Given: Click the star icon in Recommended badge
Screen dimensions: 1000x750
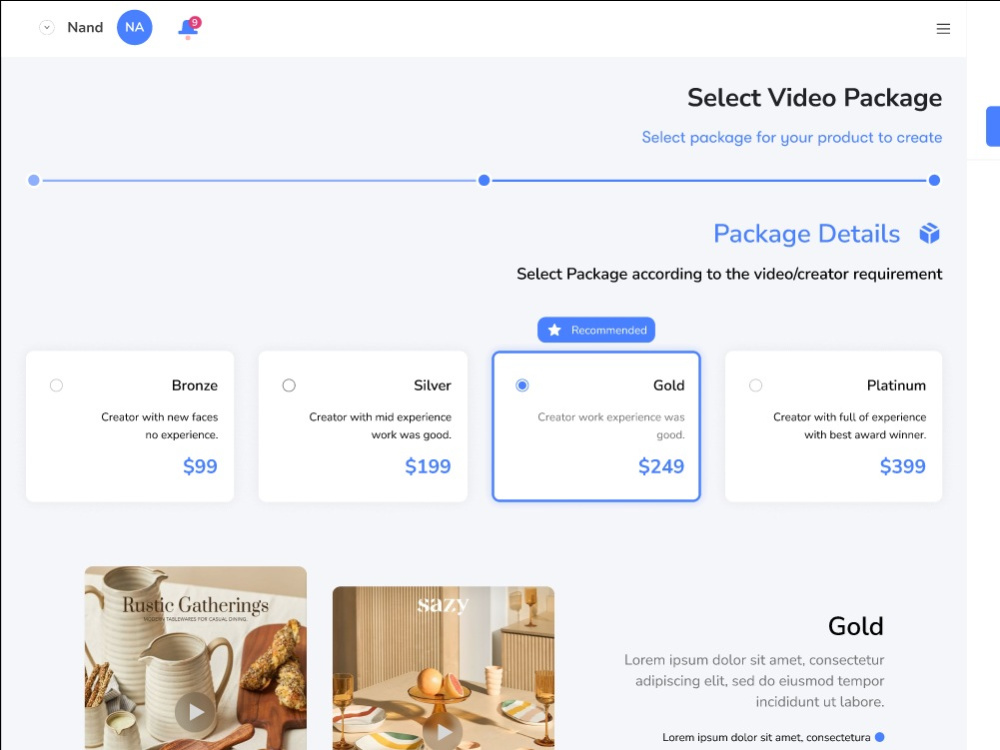Looking at the screenshot, I should [554, 330].
